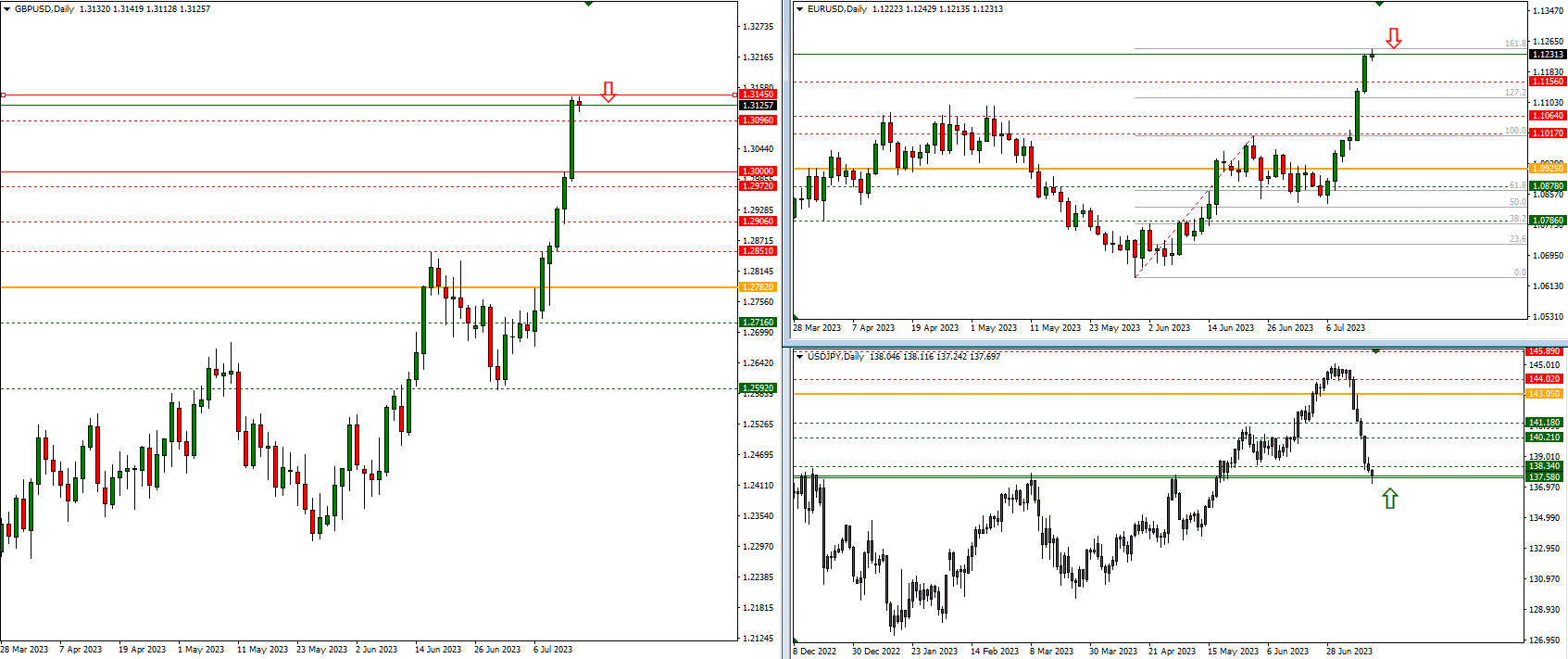Select the 1.08780 green price label

pos(1547,186)
